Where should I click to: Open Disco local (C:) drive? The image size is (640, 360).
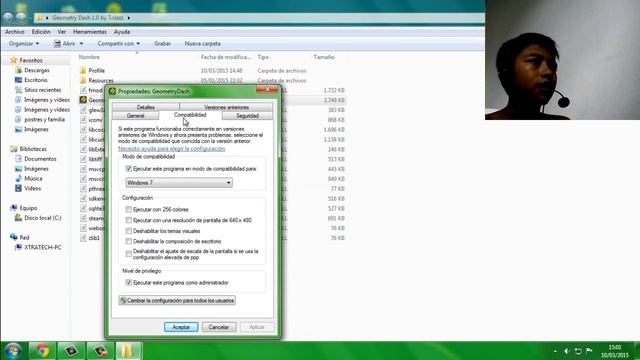42,218
